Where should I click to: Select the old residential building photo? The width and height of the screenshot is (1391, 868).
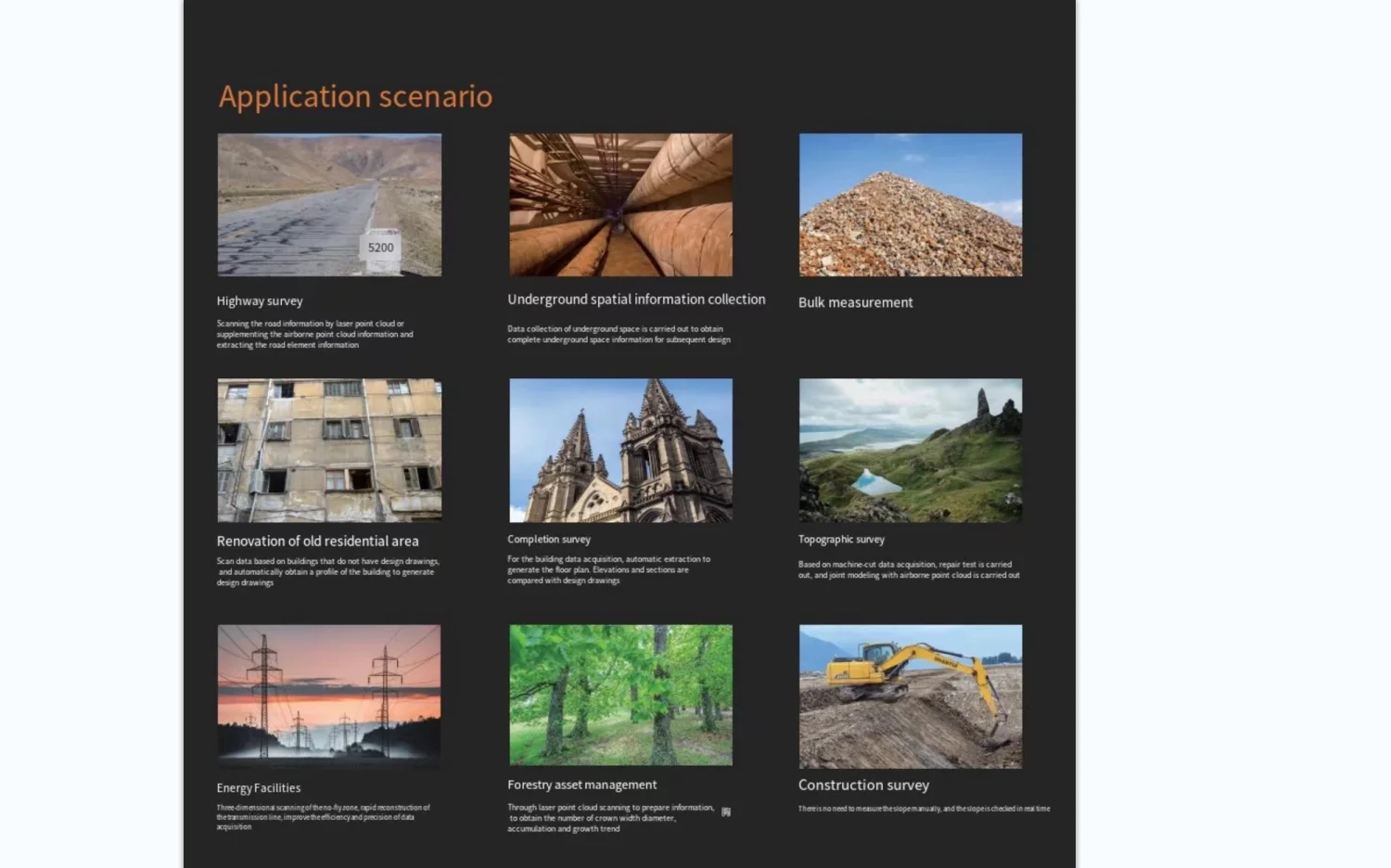point(329,450)
